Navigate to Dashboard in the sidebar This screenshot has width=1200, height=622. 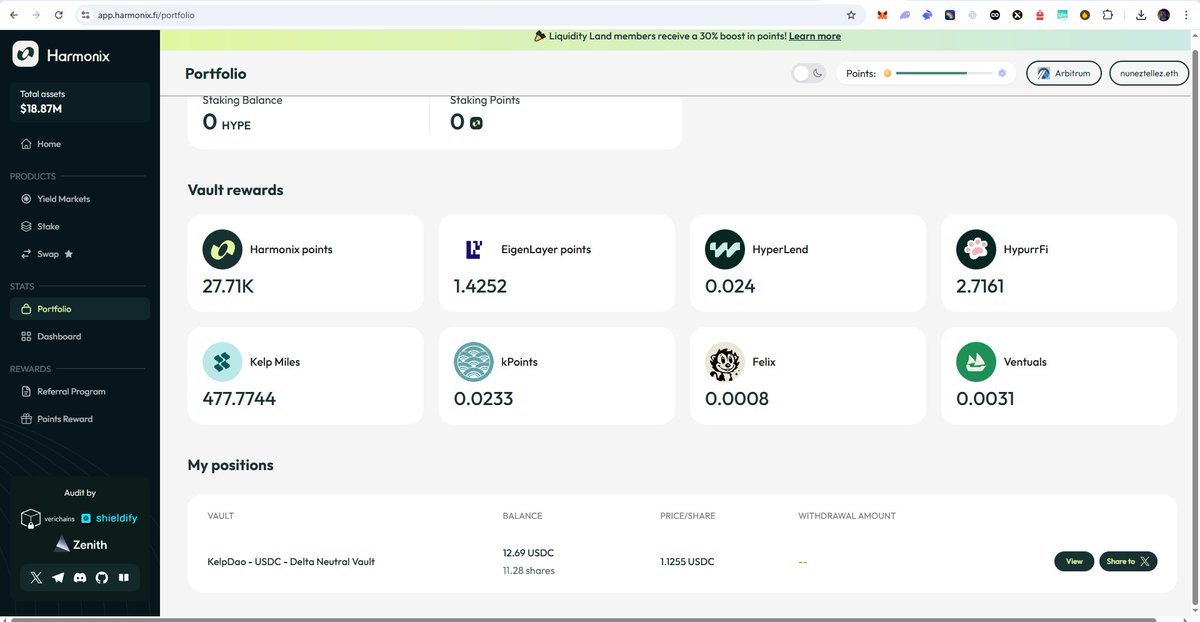[60, 336]
